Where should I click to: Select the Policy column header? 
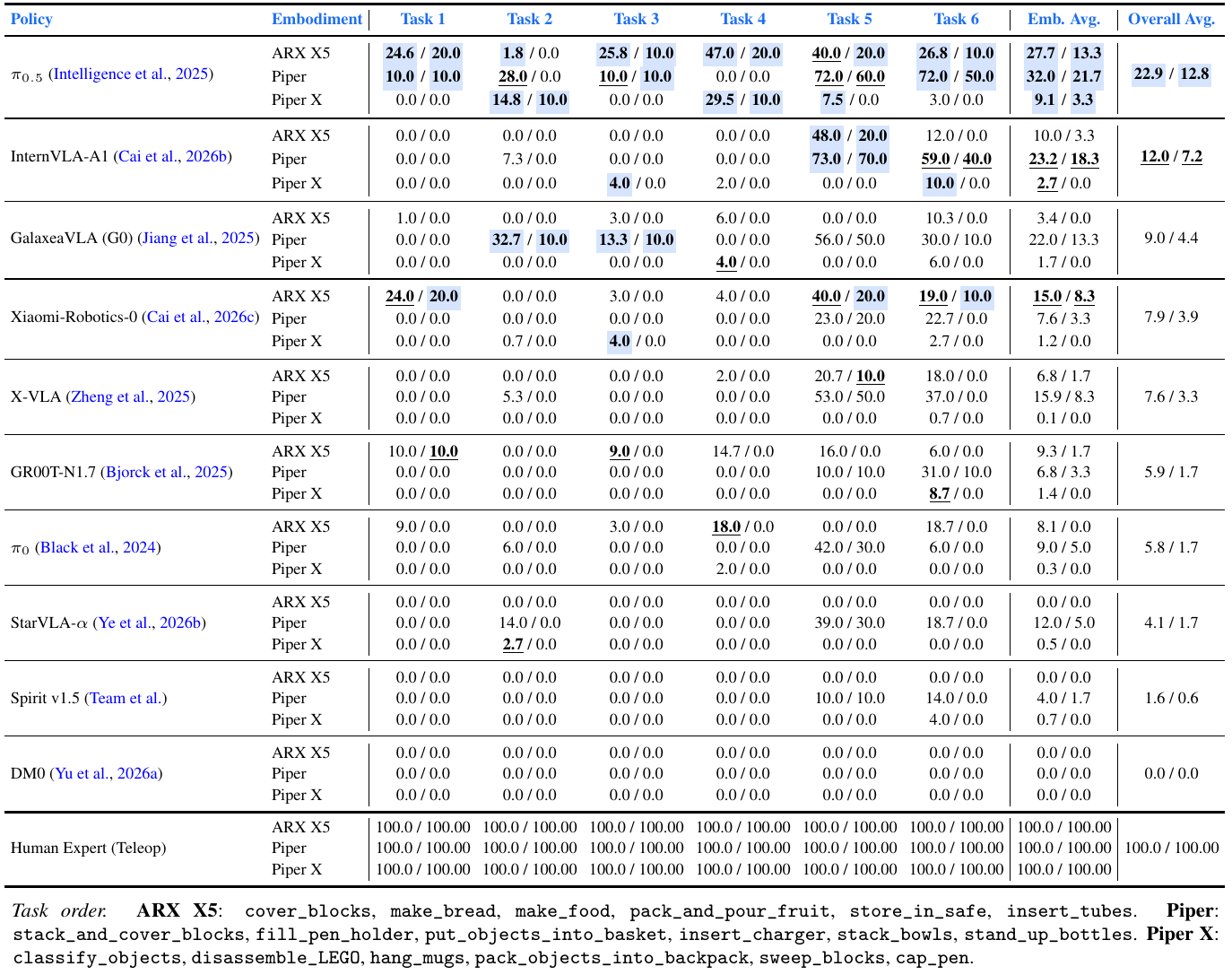(32, 19)
